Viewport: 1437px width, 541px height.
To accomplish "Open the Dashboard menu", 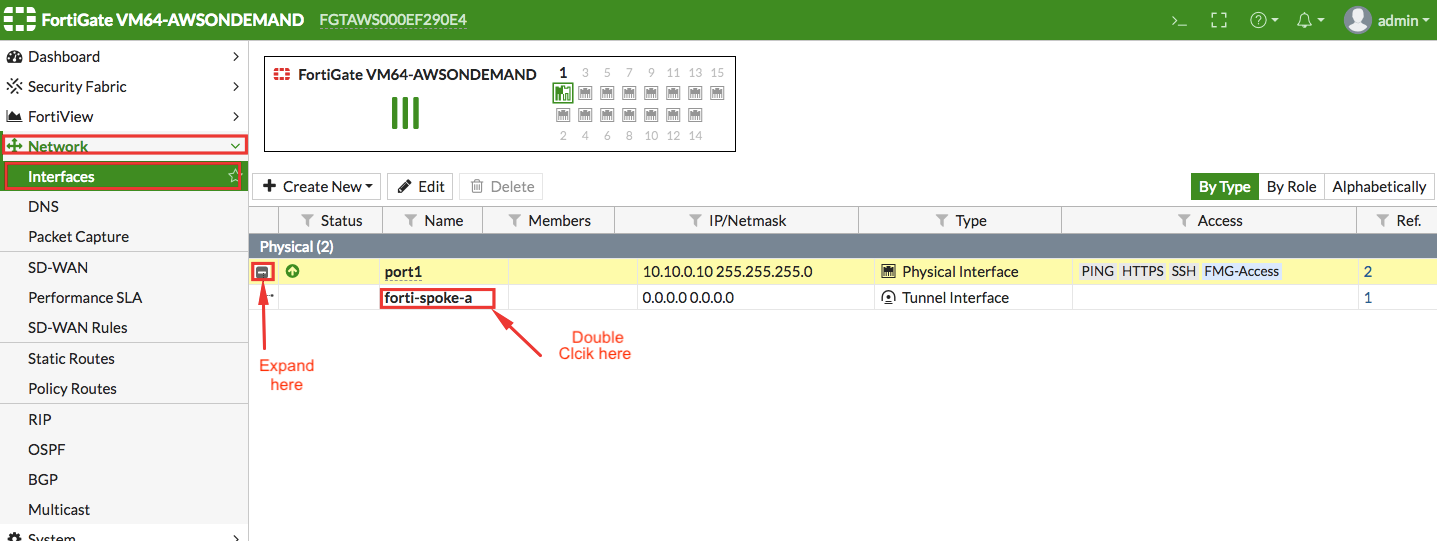I will click(x=124, y=56).
